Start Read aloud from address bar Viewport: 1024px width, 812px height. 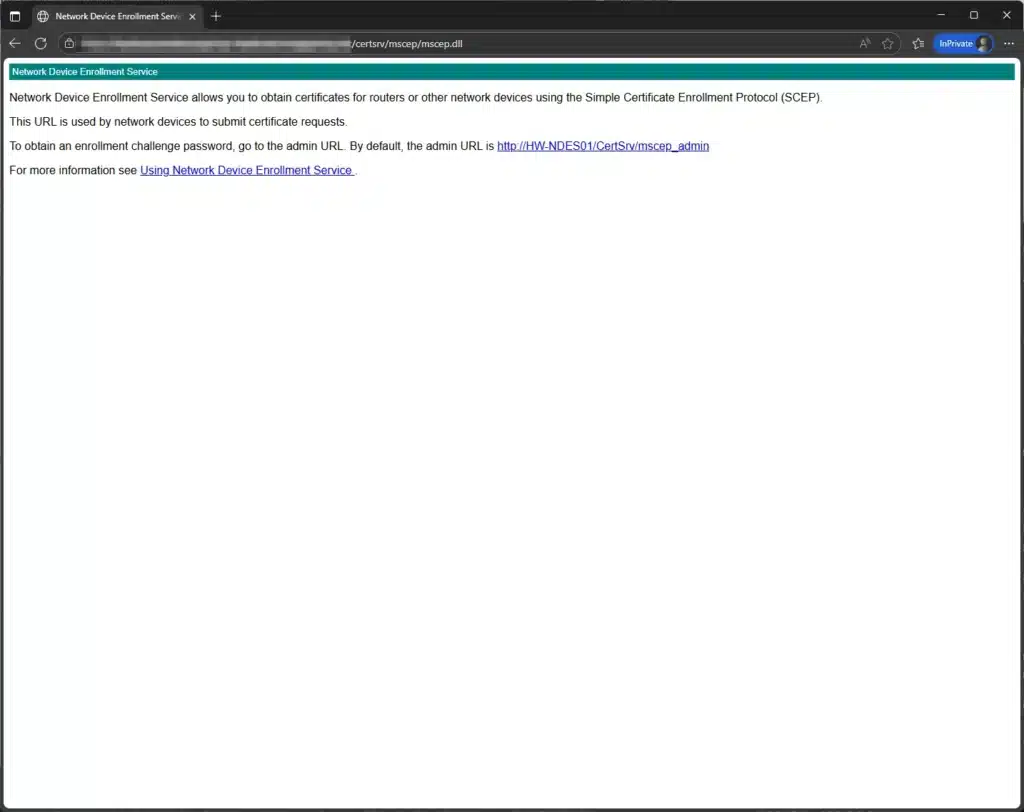point(864,44)
